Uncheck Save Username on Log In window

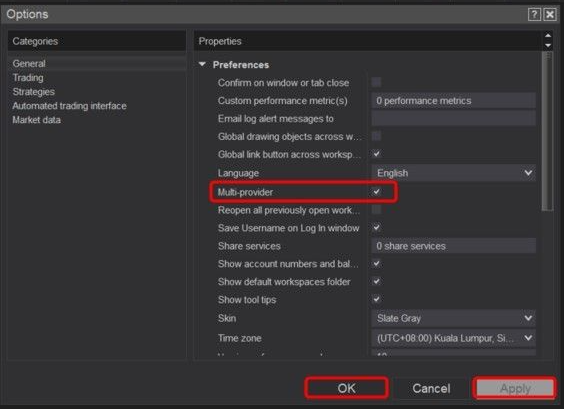[x=377, y=227]
